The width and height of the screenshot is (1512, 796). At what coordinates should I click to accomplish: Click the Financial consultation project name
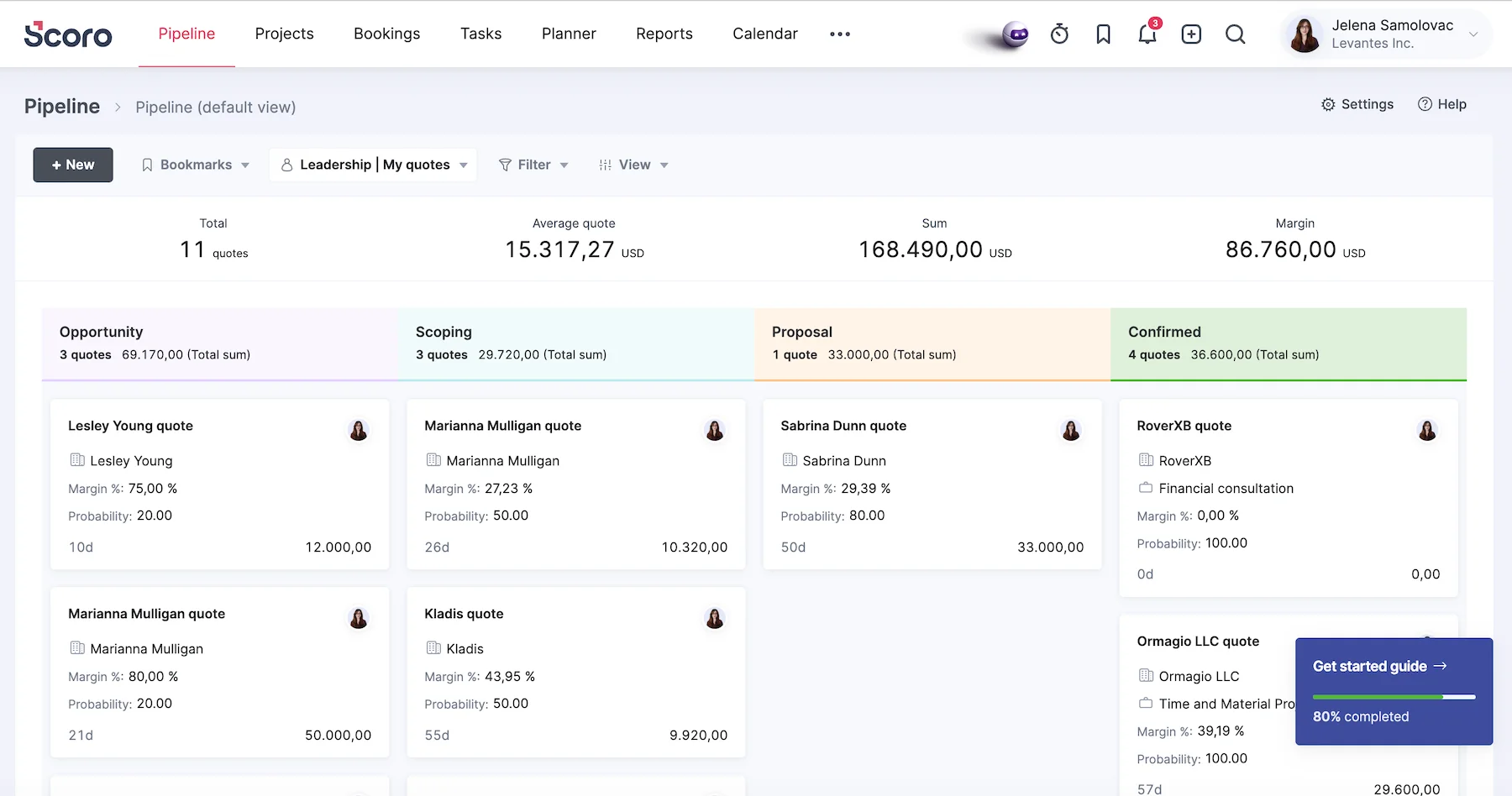point(1226,488)
